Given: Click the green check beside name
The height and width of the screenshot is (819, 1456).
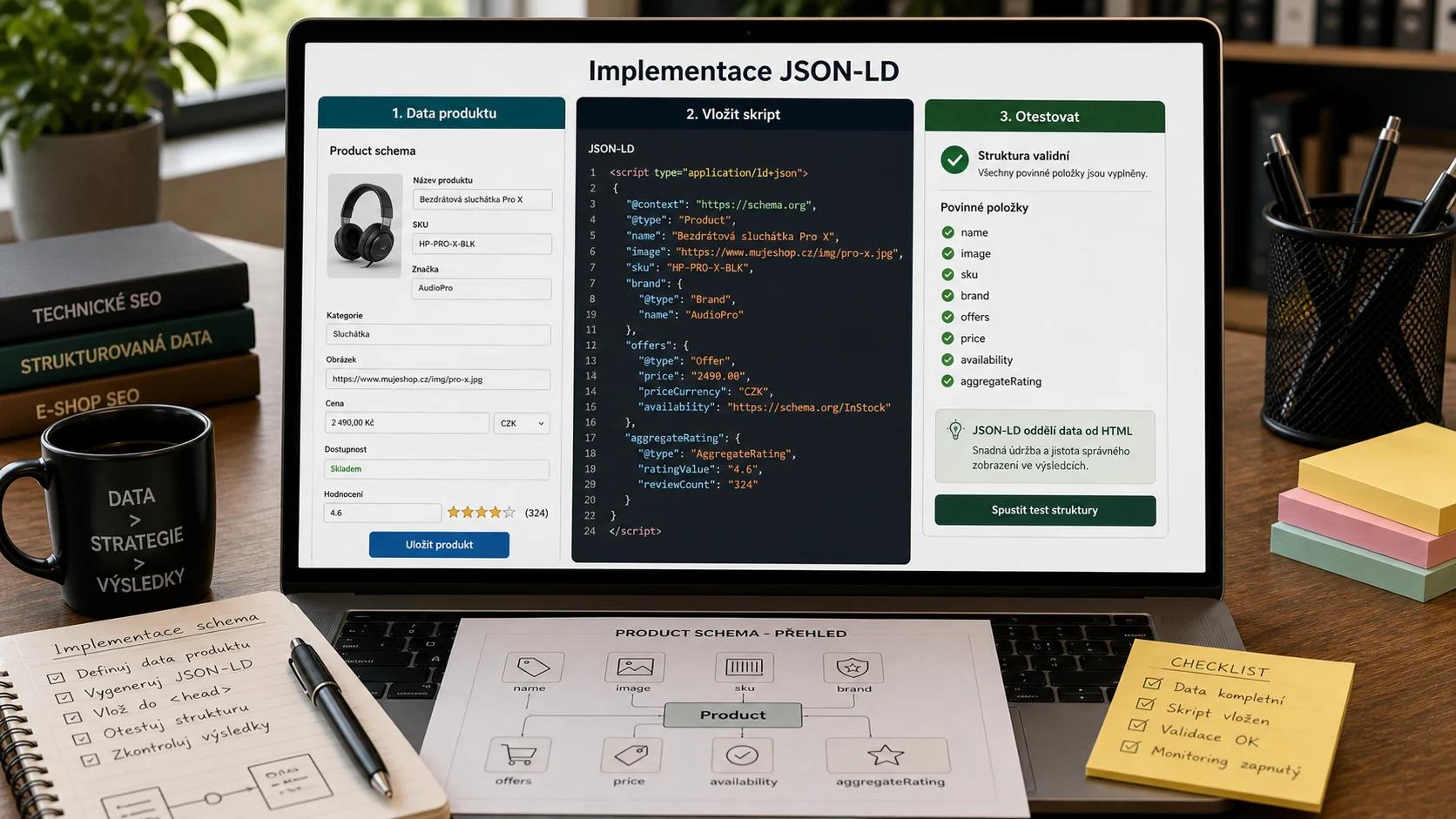Looking at the screenshot, I should (x=947, y=232).
